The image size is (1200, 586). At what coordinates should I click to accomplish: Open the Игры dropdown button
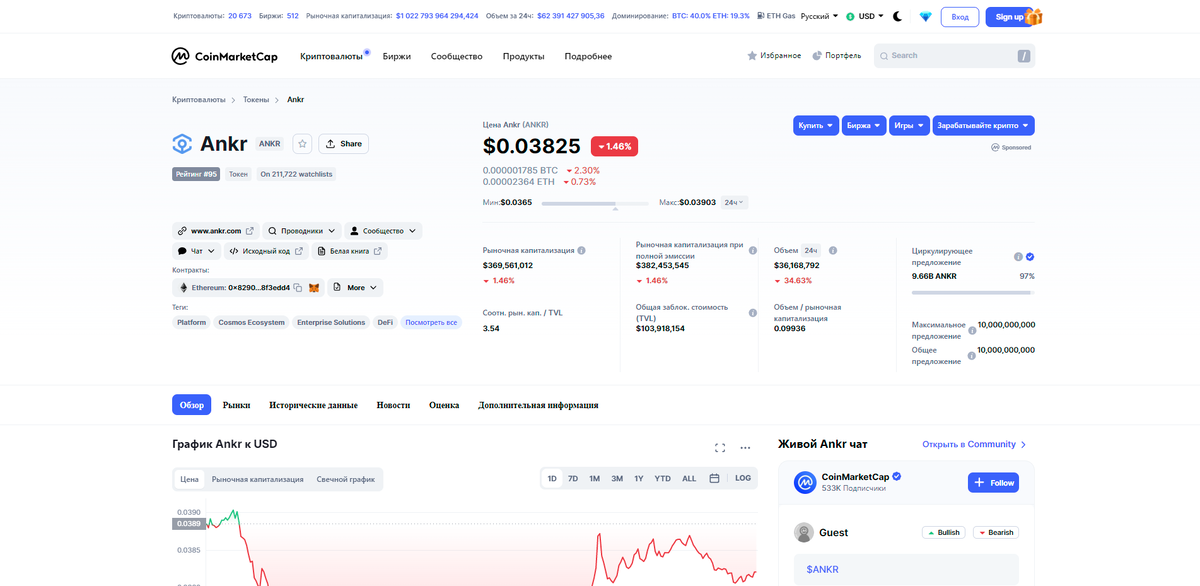point(909,126)
